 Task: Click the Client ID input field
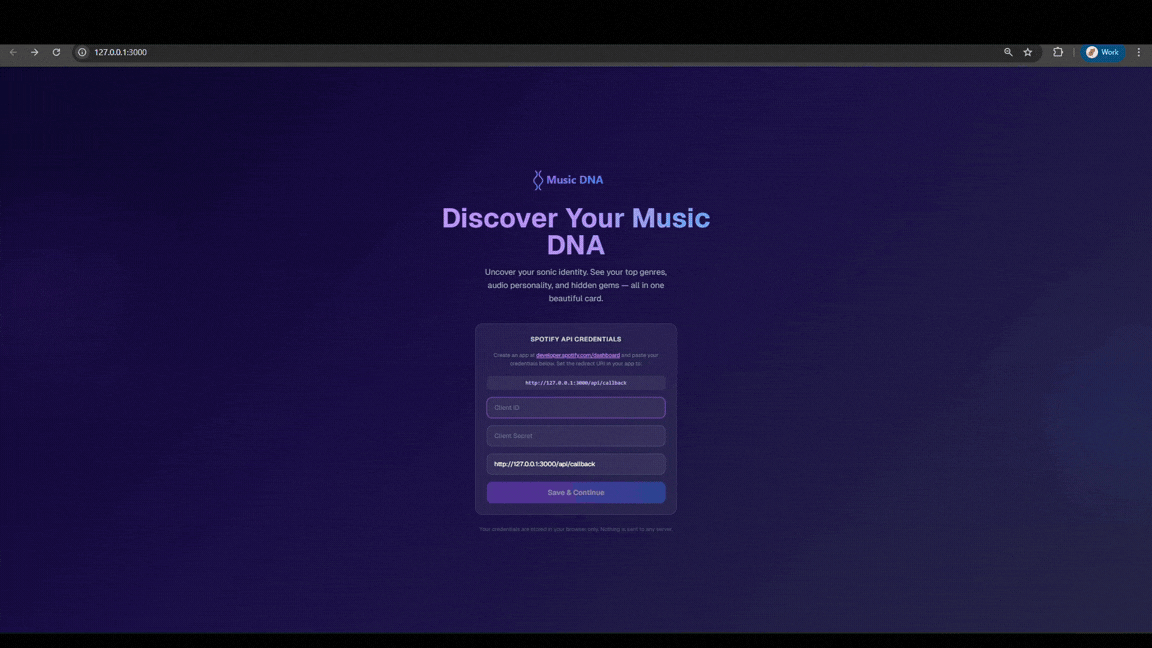(x=575, y=407)
